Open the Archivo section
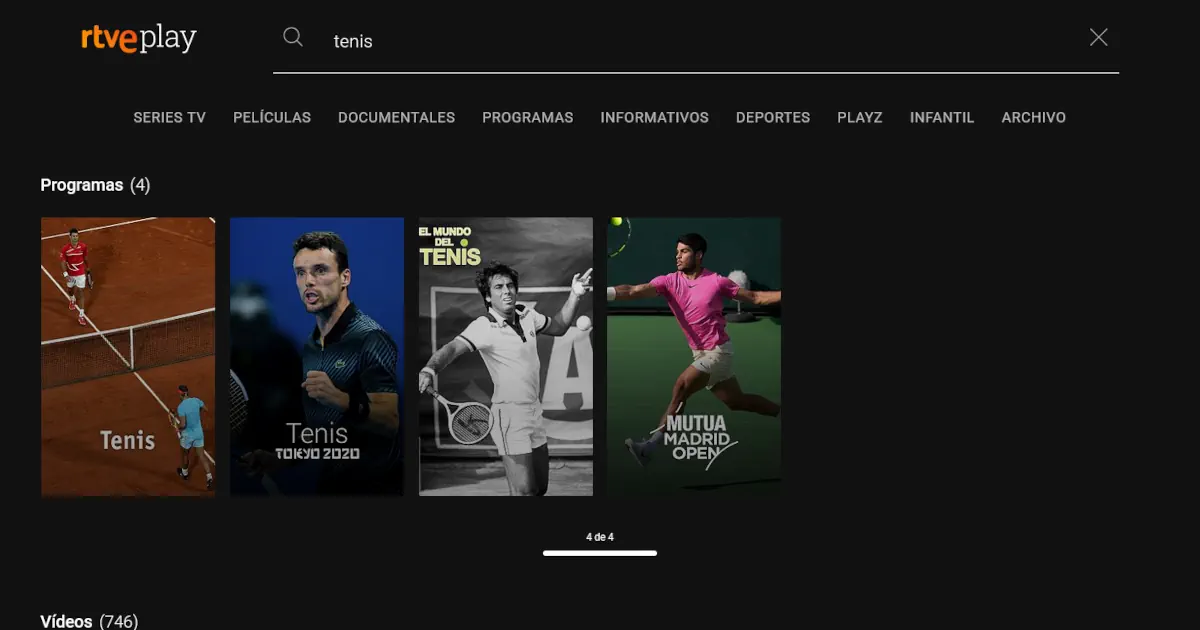The image size is (1200, 630). tap(1033, 117)
